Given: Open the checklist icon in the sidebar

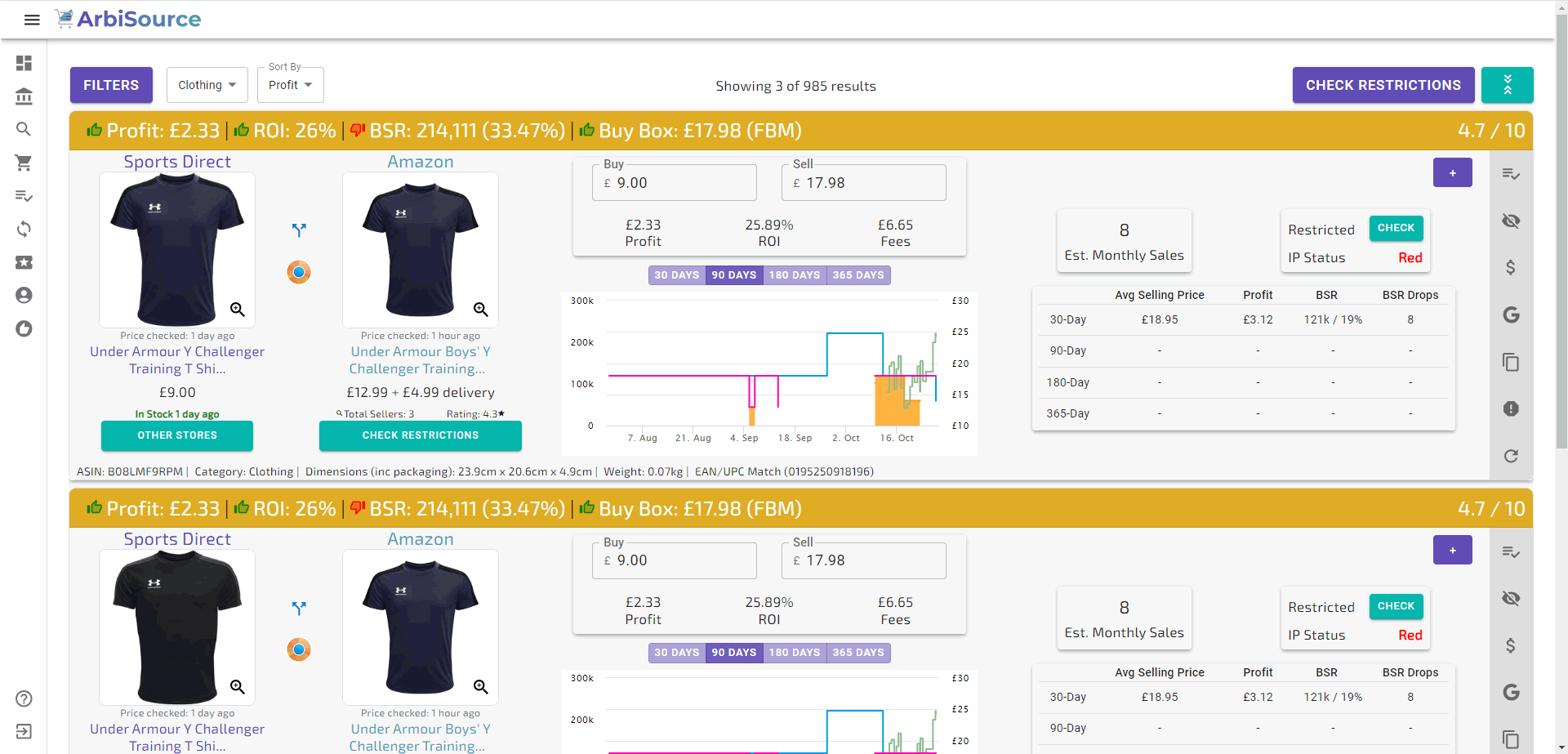Looking at the screenshot, I should click(x=24, y=196).
